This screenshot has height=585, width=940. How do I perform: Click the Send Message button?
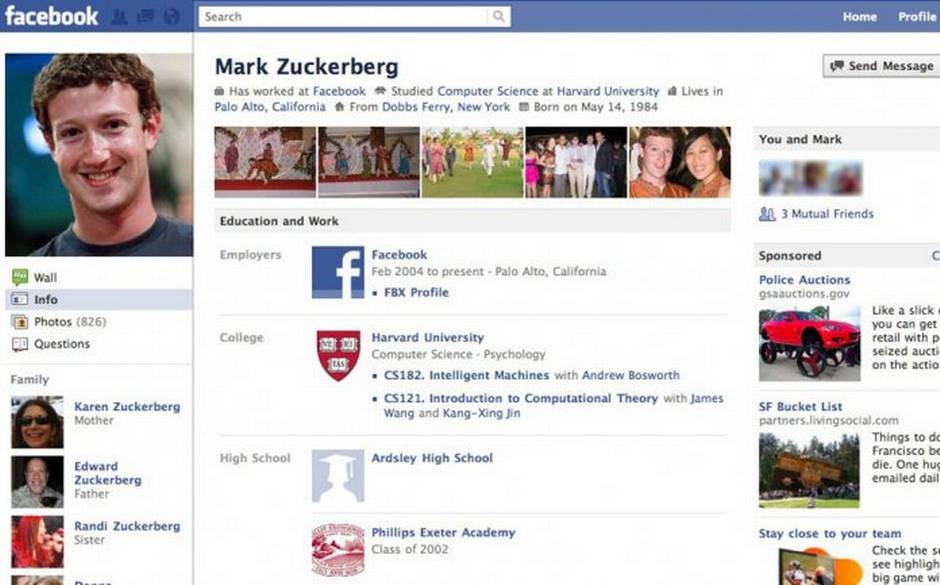tap(881, 66)
